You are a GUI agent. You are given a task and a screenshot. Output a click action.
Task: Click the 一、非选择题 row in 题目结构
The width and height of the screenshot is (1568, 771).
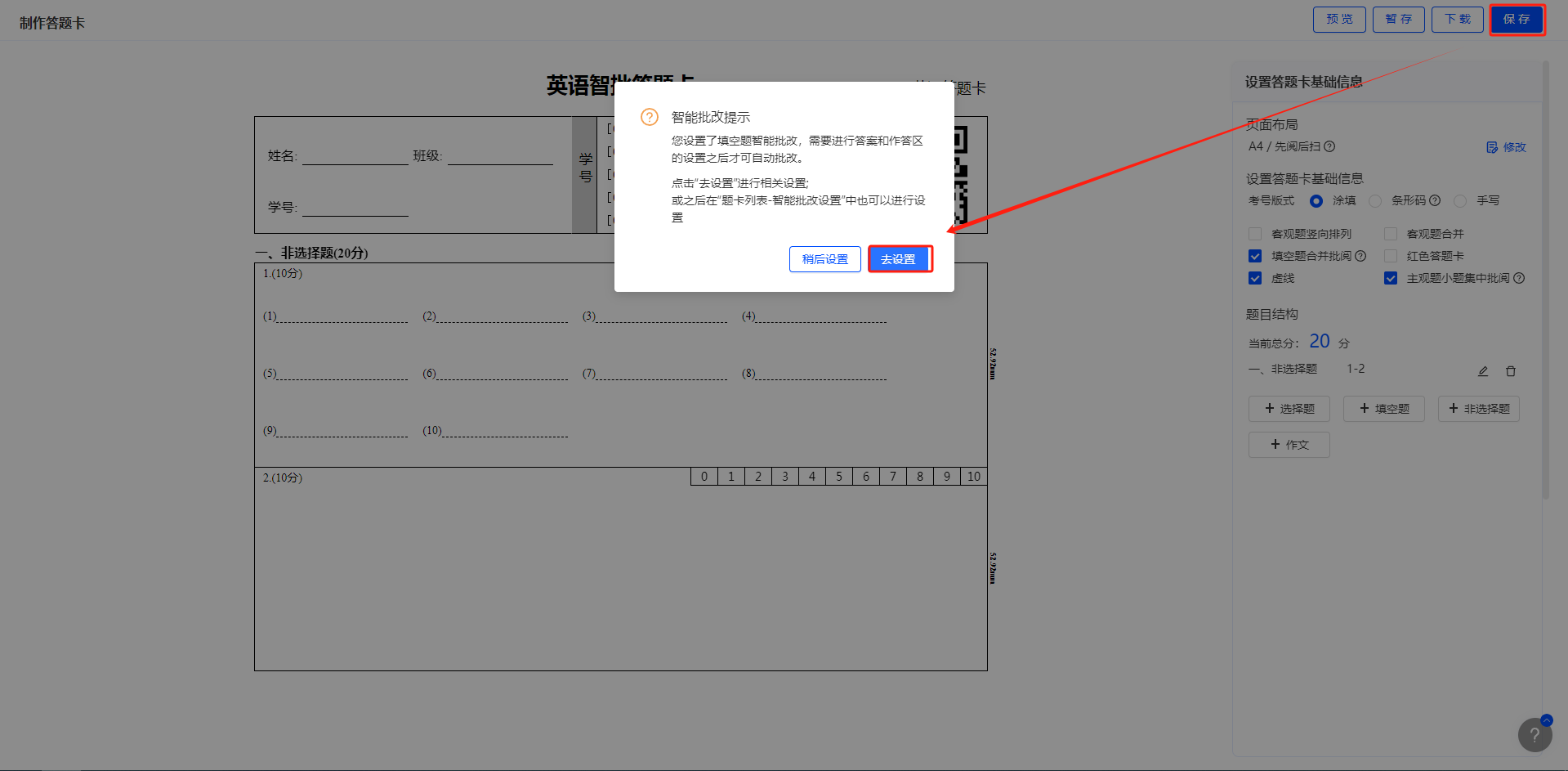point(1383,370)
